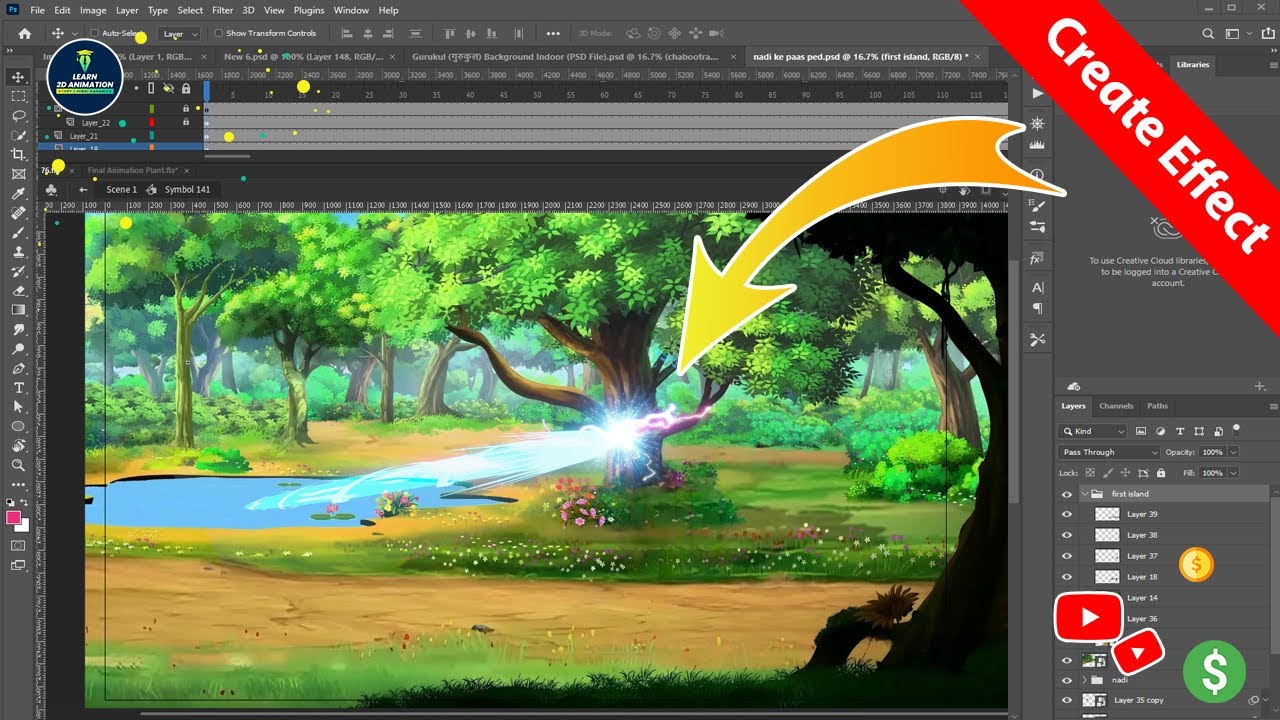1280x720 pixels.
Task: Switch to the Channels tab
Action: (x=1116, y=406)
